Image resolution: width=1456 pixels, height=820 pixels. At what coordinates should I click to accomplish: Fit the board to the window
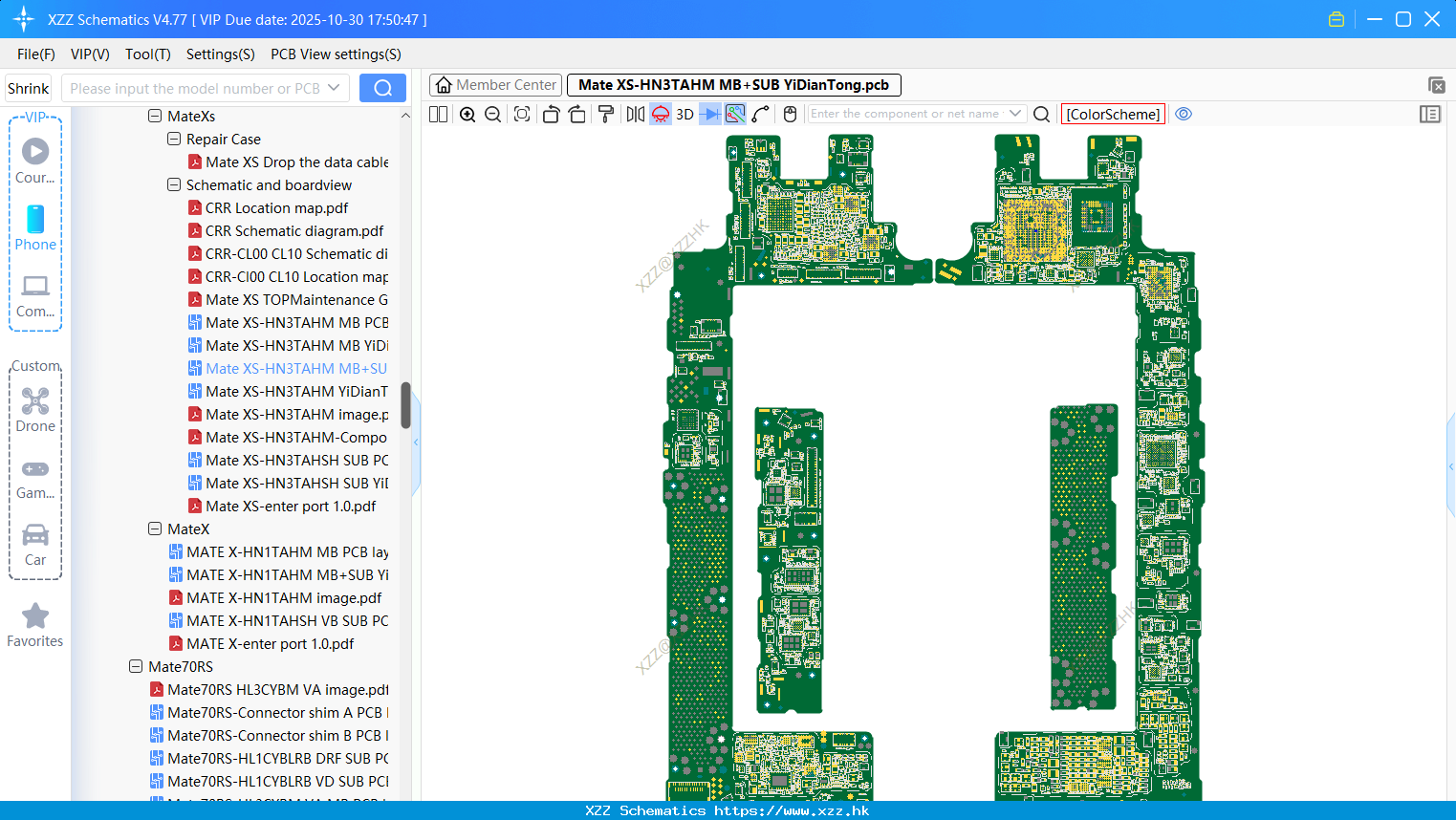tap(522, 114)
